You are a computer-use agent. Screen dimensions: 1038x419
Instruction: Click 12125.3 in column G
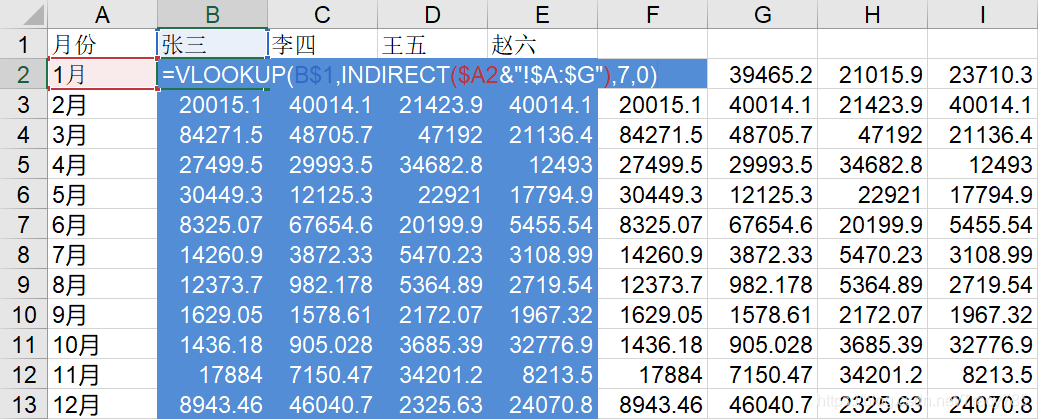762,195
